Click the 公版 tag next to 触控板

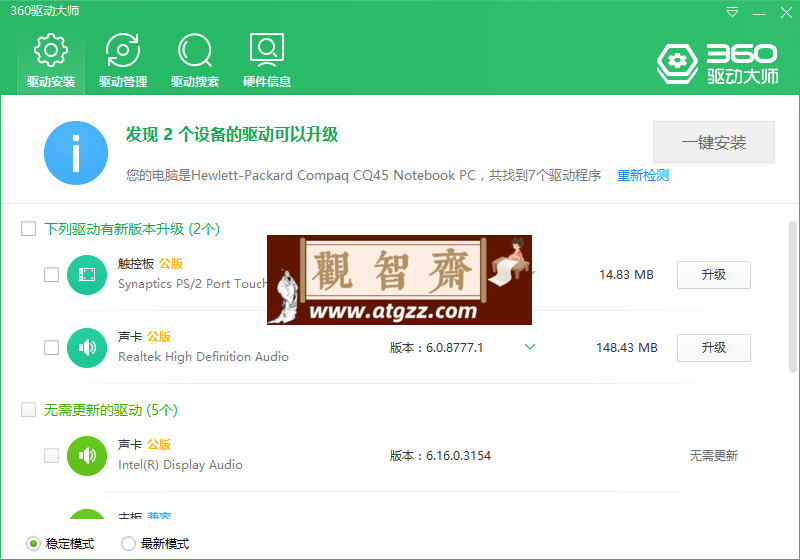tap(171, 264)
